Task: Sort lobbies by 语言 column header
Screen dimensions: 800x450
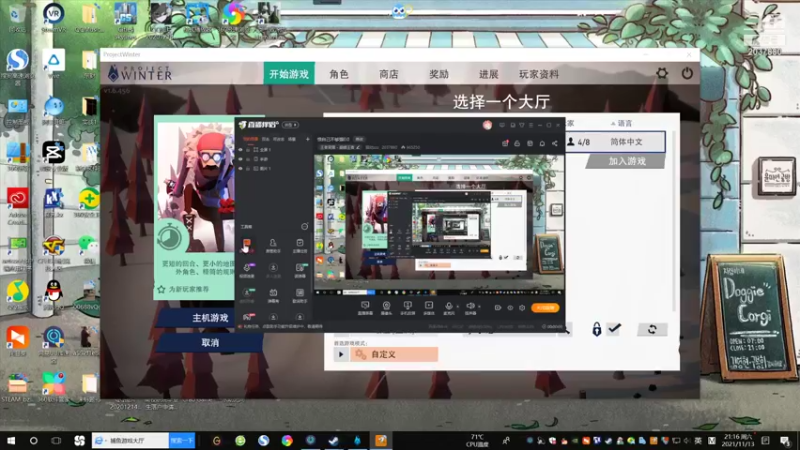Action: coord(622,123)
